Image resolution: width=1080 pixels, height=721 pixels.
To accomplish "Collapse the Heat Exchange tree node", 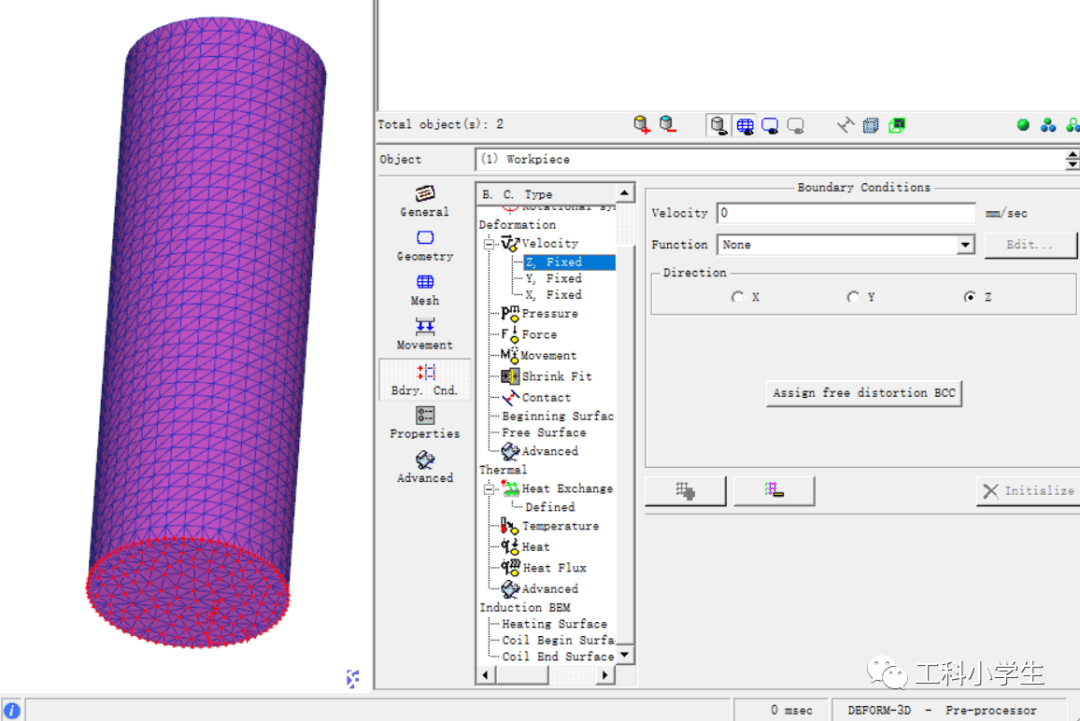I will pyautogui.click(x=489, y=489).
